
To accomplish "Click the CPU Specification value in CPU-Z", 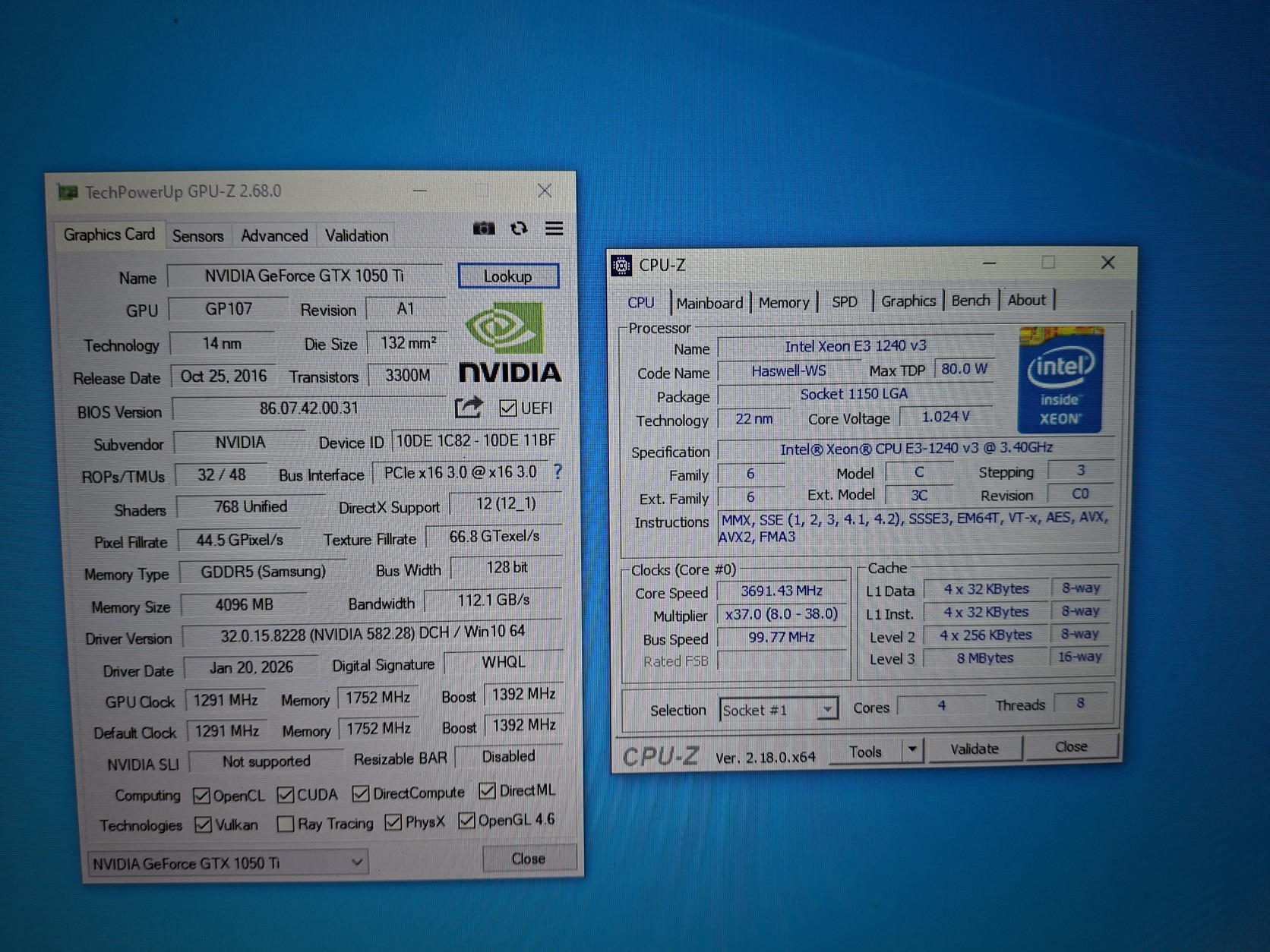I will (916, 449).
